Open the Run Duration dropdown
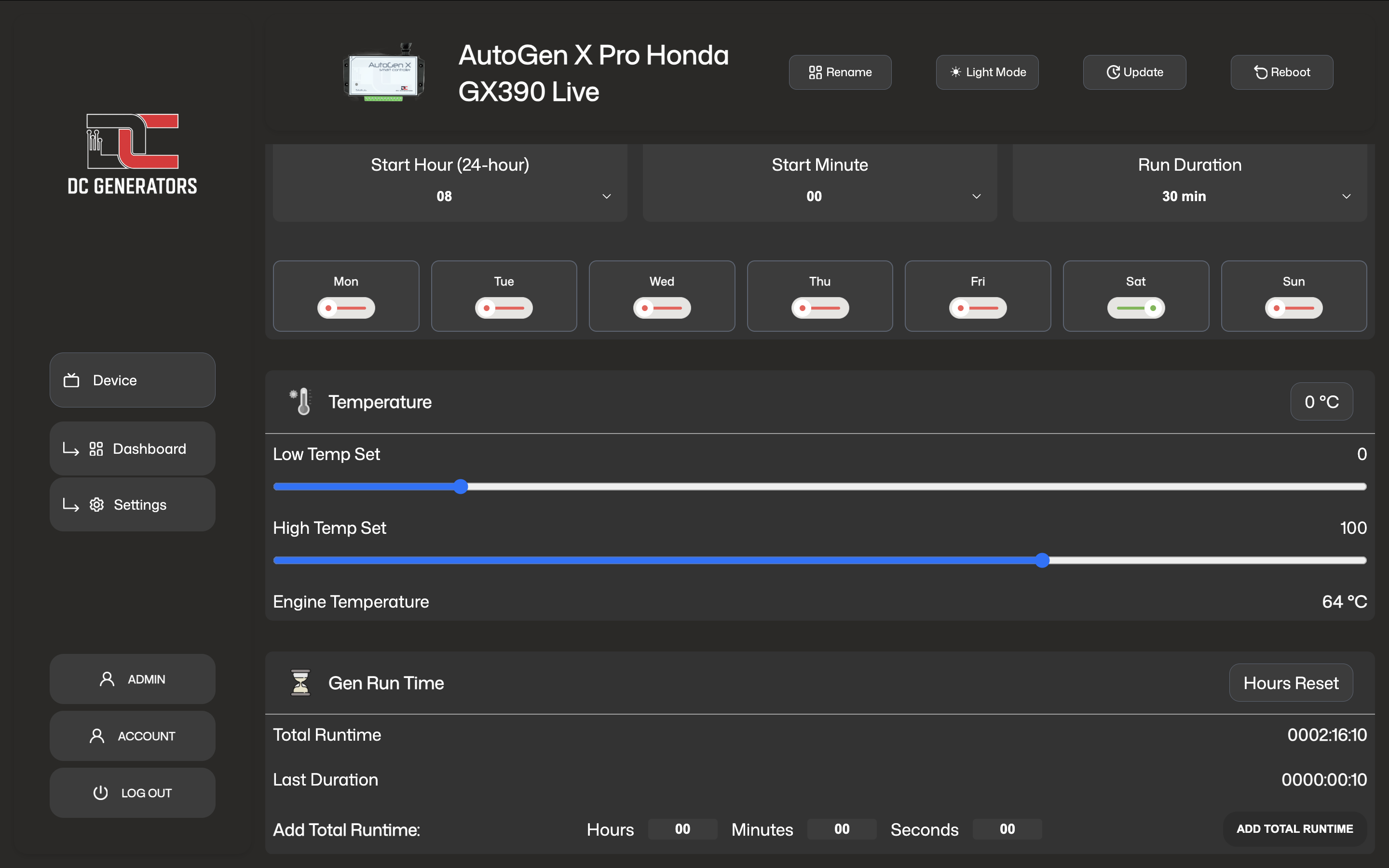 pyautogui.click(x=1190, y=196)
